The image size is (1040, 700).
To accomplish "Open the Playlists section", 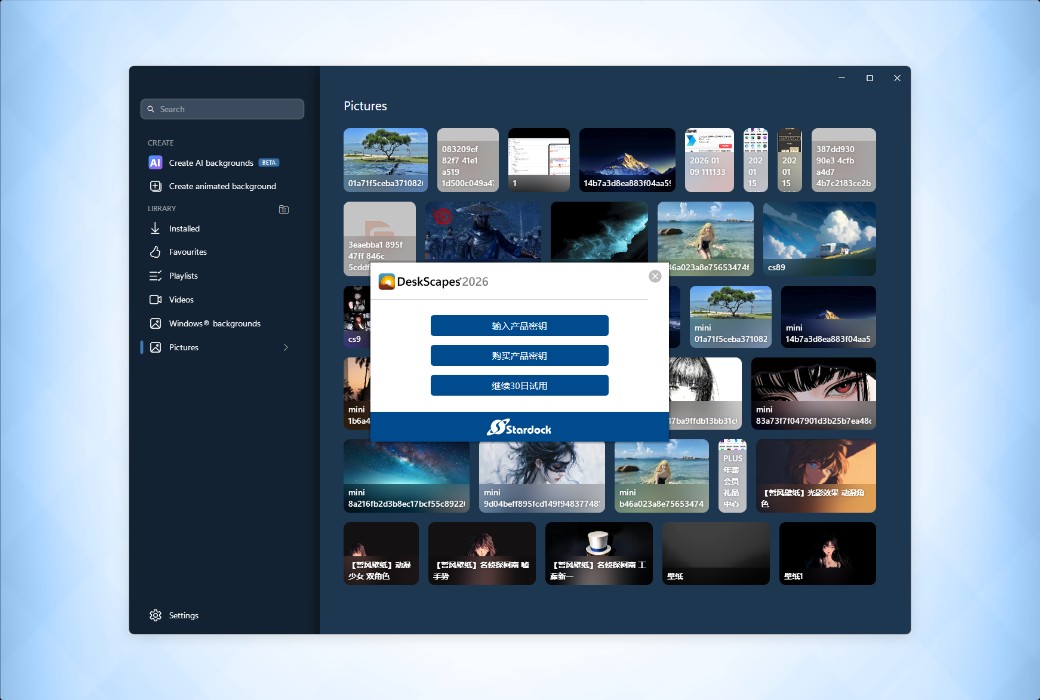I will [x=183, y=276].
